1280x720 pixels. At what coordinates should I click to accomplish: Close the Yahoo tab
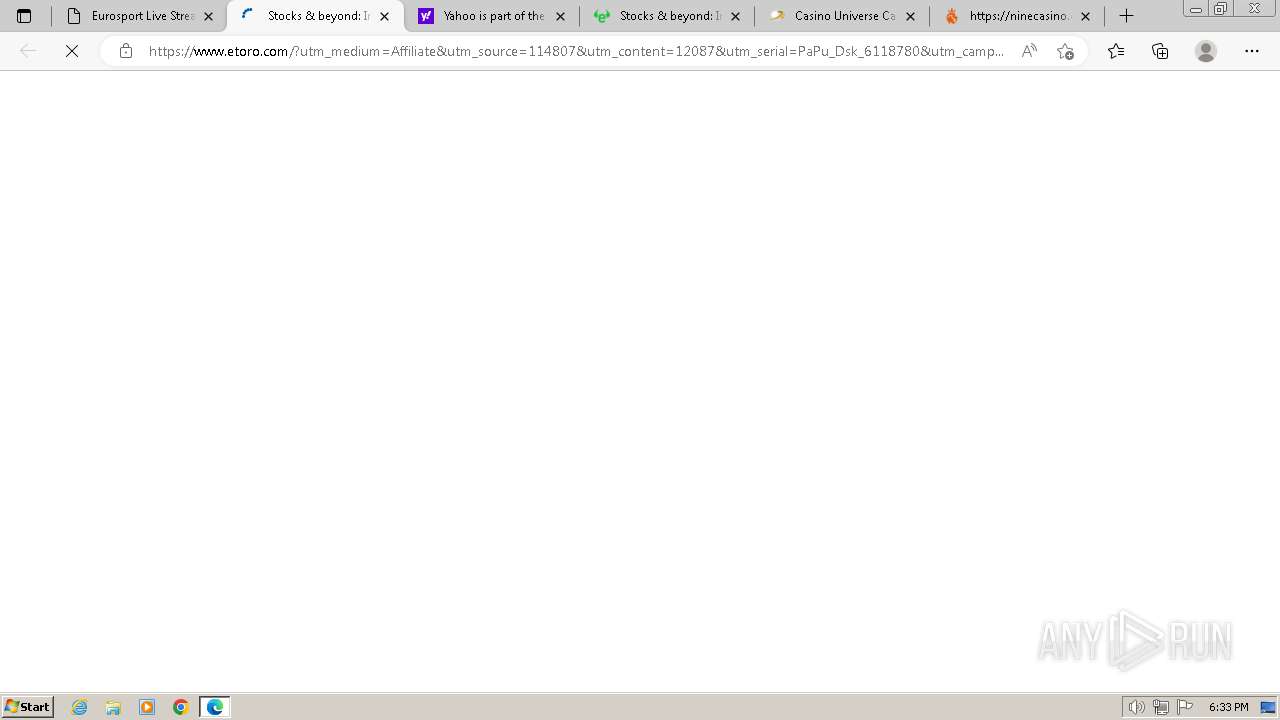tap(560, 16)
